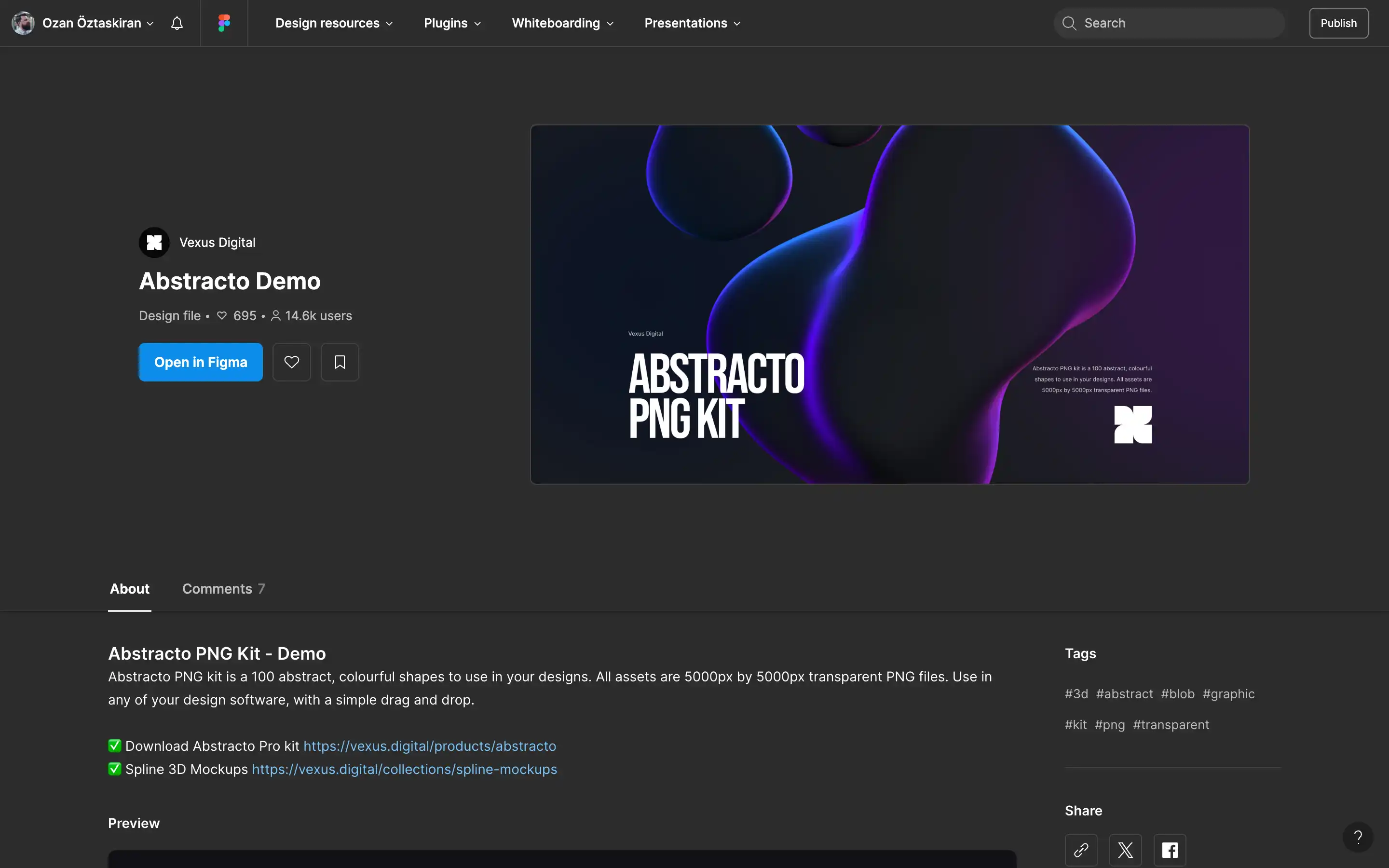1389x868 pixels.
Task: Open the notifications bell
Action: tap(177, 23)
